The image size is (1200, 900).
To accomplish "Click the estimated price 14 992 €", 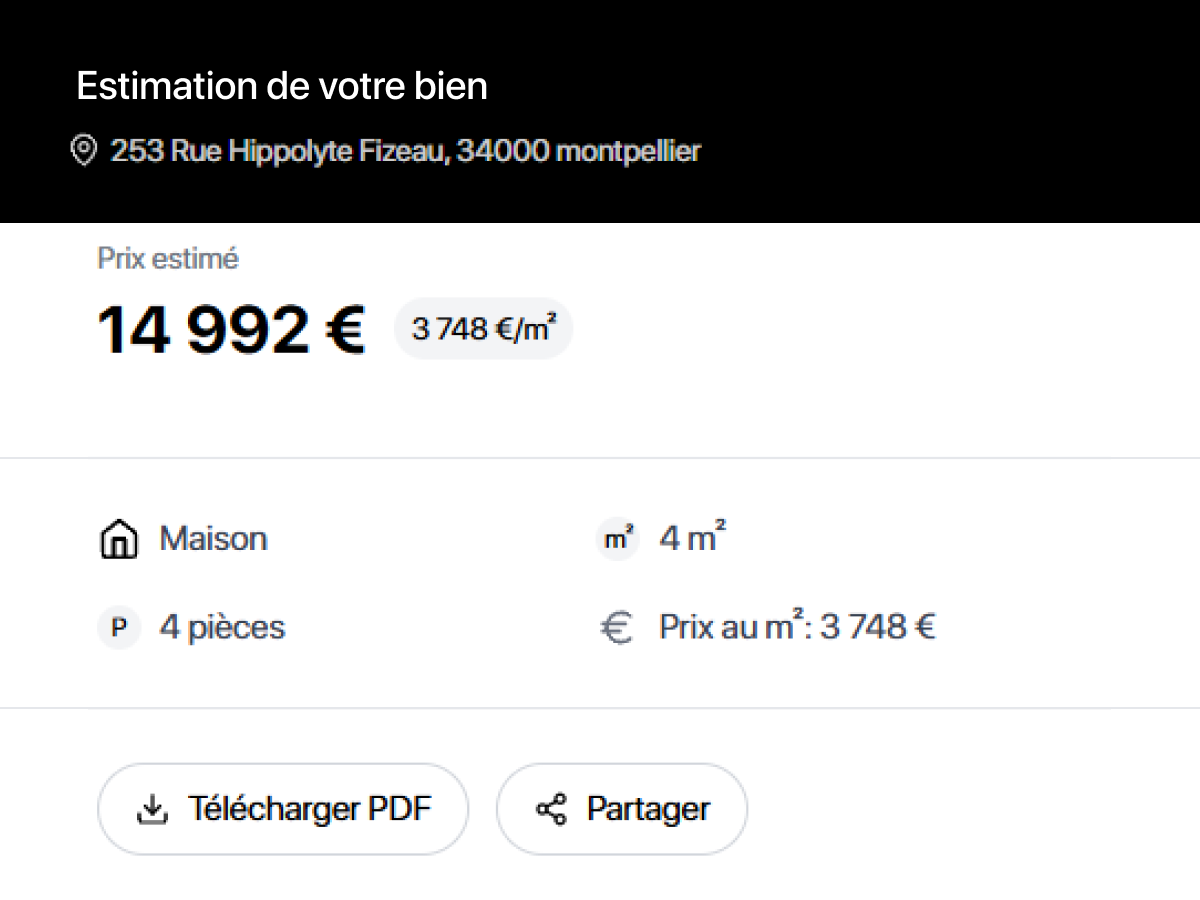I will (229, 330).
